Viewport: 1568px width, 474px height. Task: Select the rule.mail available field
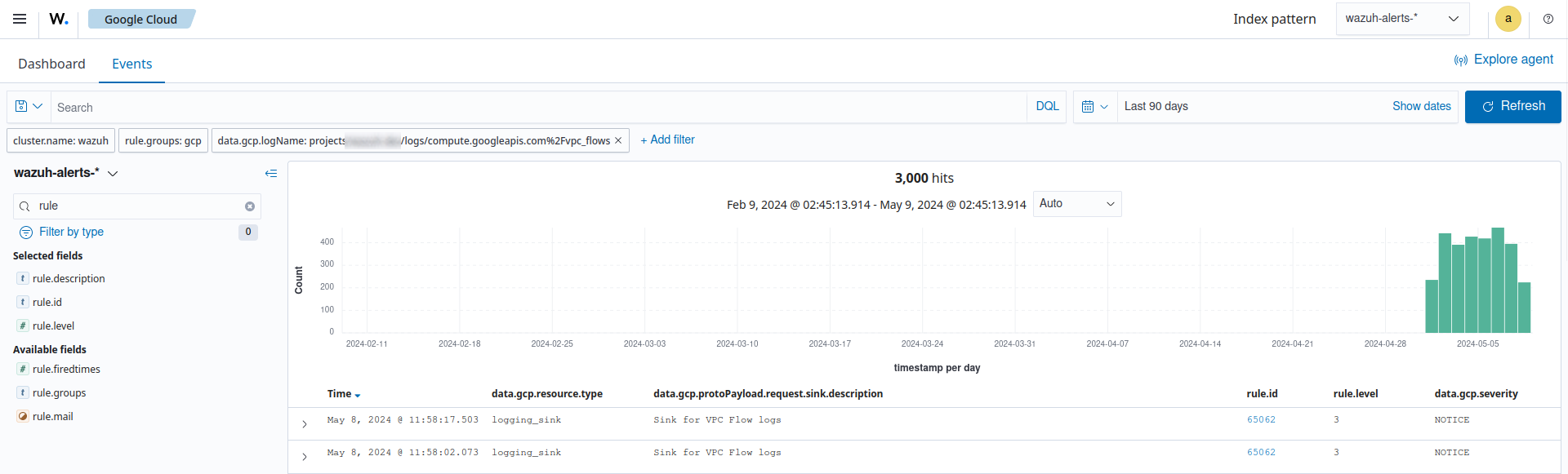53,417
